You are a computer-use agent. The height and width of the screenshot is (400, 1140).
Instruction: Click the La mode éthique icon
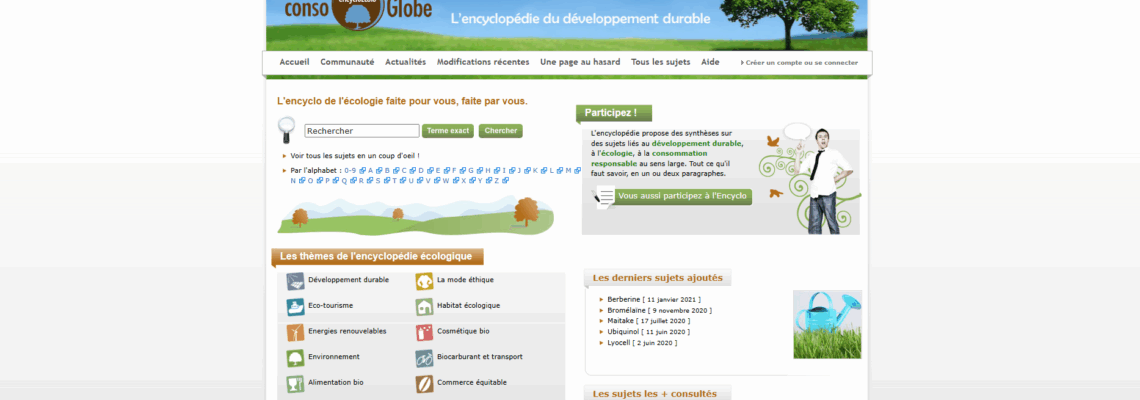(424, 281)
